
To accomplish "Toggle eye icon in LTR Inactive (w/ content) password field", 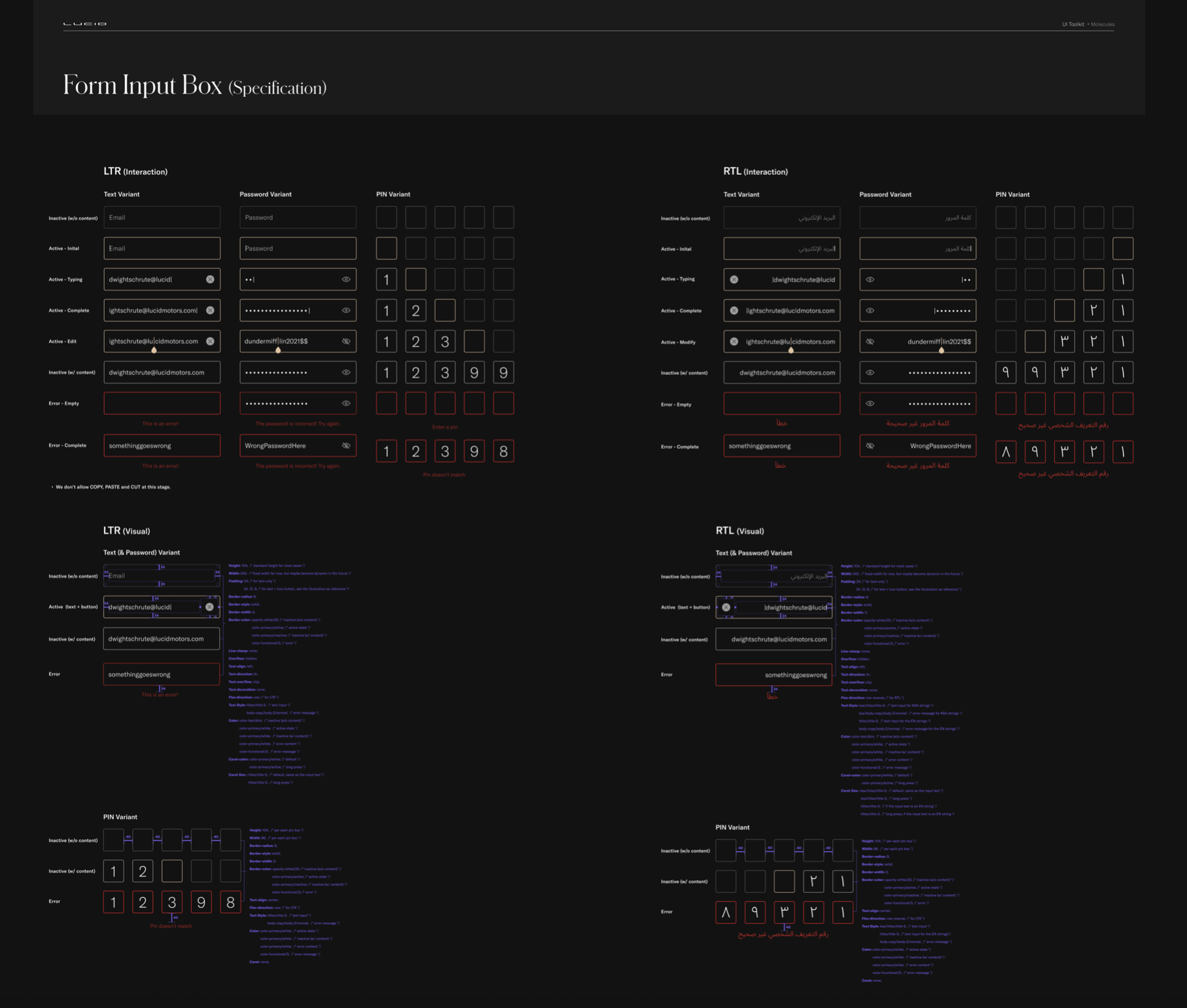I will tap(346, 372).
